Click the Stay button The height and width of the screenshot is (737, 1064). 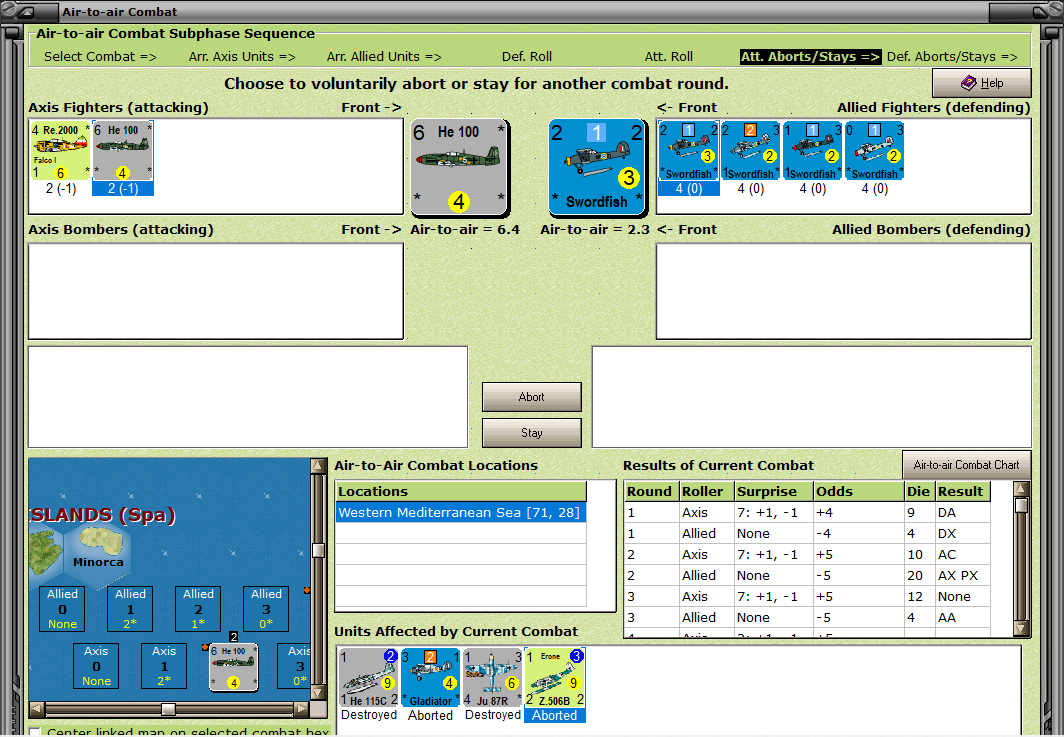[x=531, y=432]
